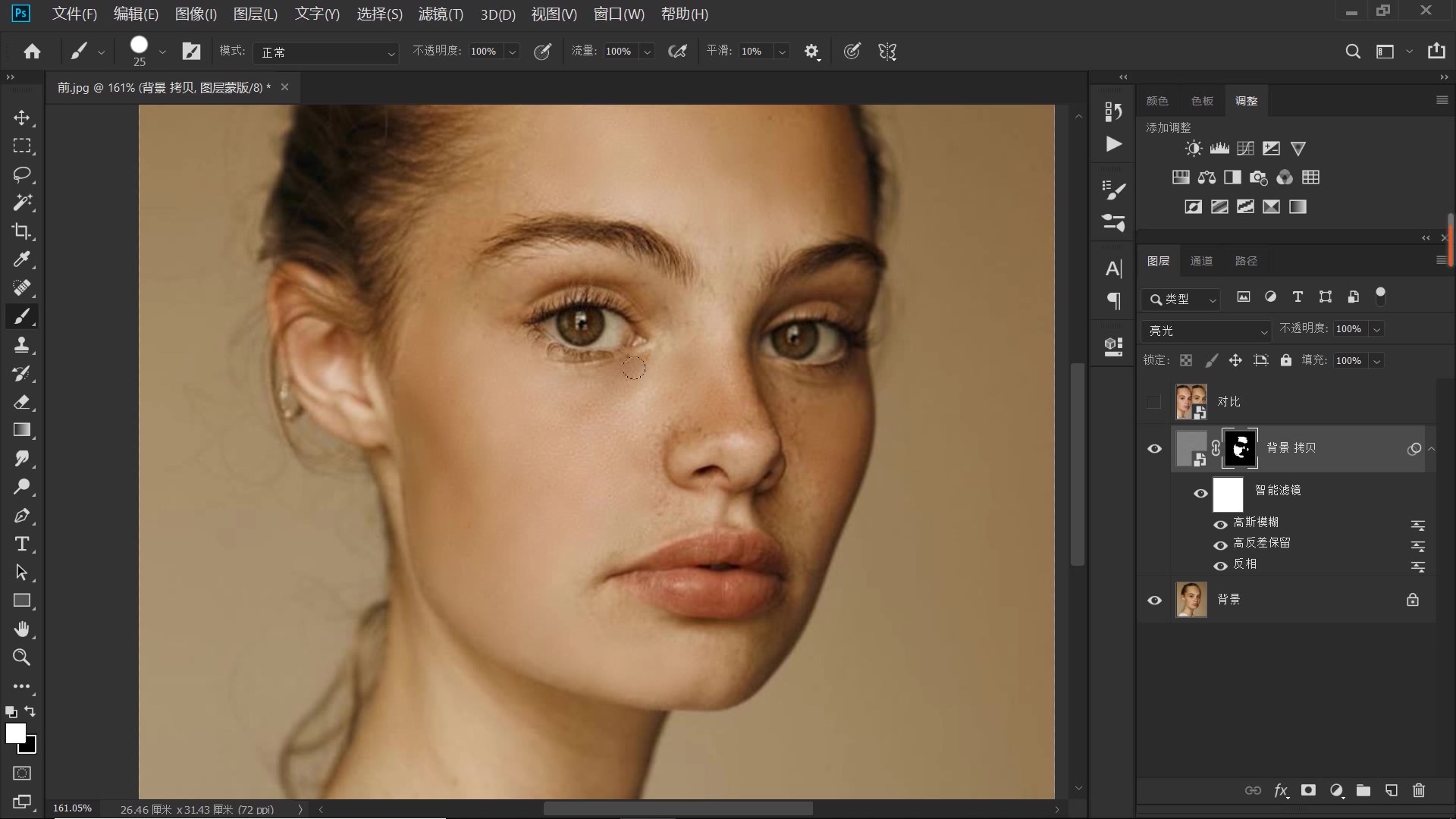Delete layer using the trash icon
The image size is (1456, 819).
(1419, 790)
